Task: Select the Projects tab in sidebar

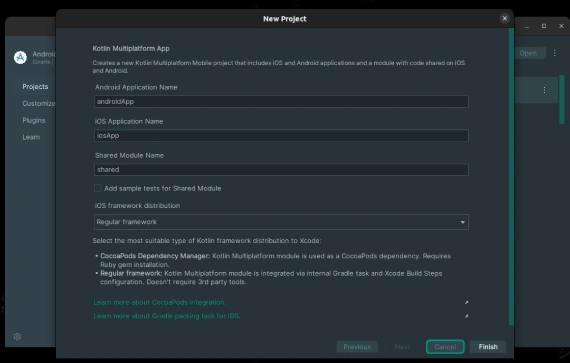Action: pyautogui.click(x=35, y=86)
